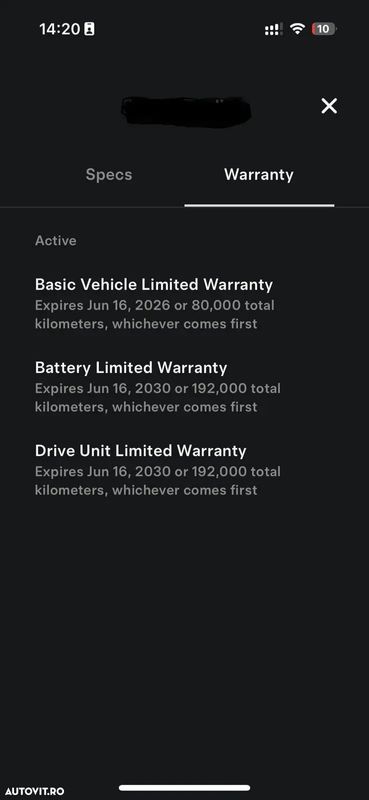Tap the Wi-Fi status icon
The height and width of the screenshot is (800, 369).
click(297, 29)
